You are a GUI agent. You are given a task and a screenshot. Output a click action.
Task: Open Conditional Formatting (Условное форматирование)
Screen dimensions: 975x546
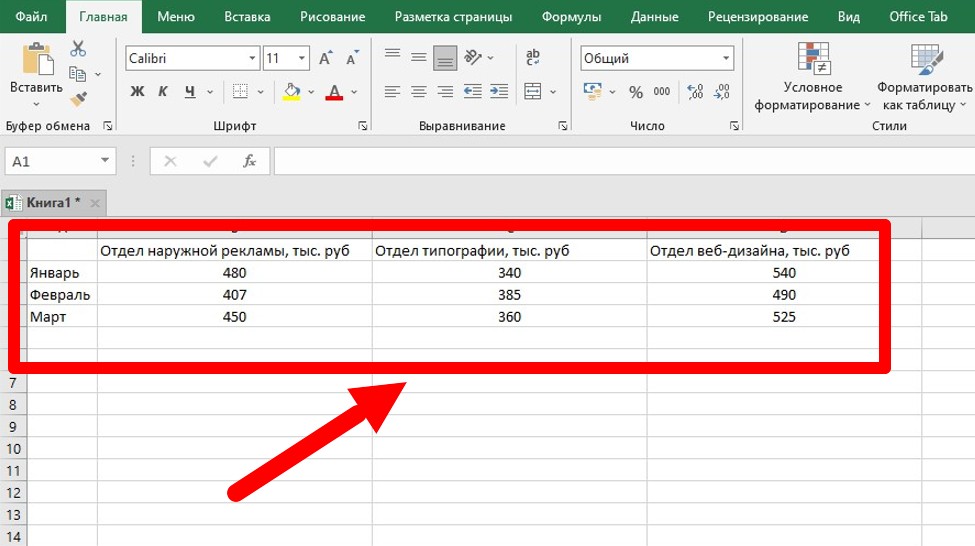coord(813,76)
